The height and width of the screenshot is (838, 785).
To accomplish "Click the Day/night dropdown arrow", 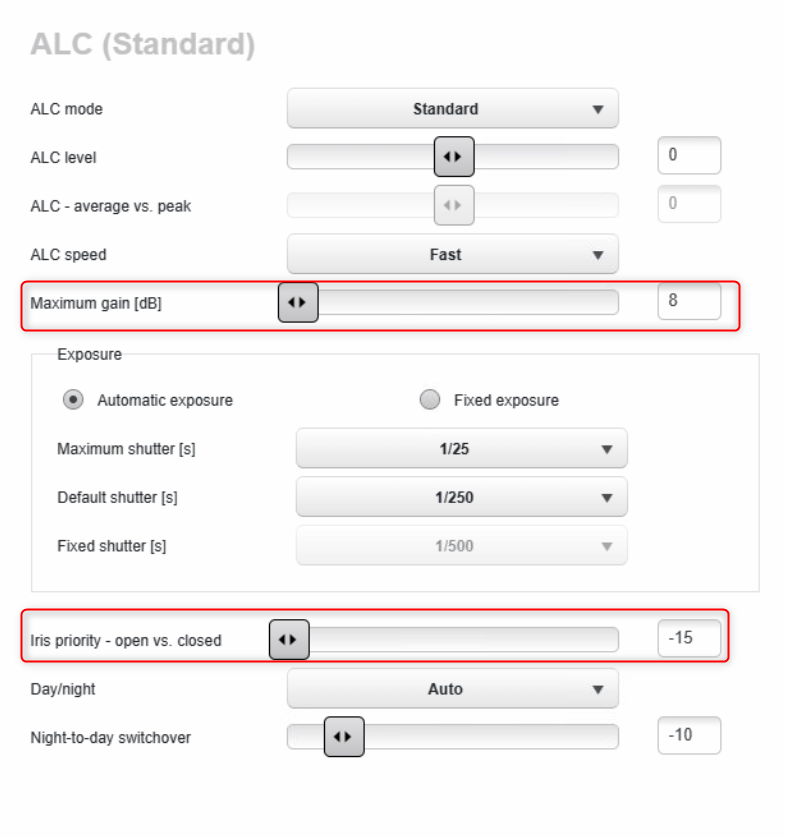I will (598, 689).
